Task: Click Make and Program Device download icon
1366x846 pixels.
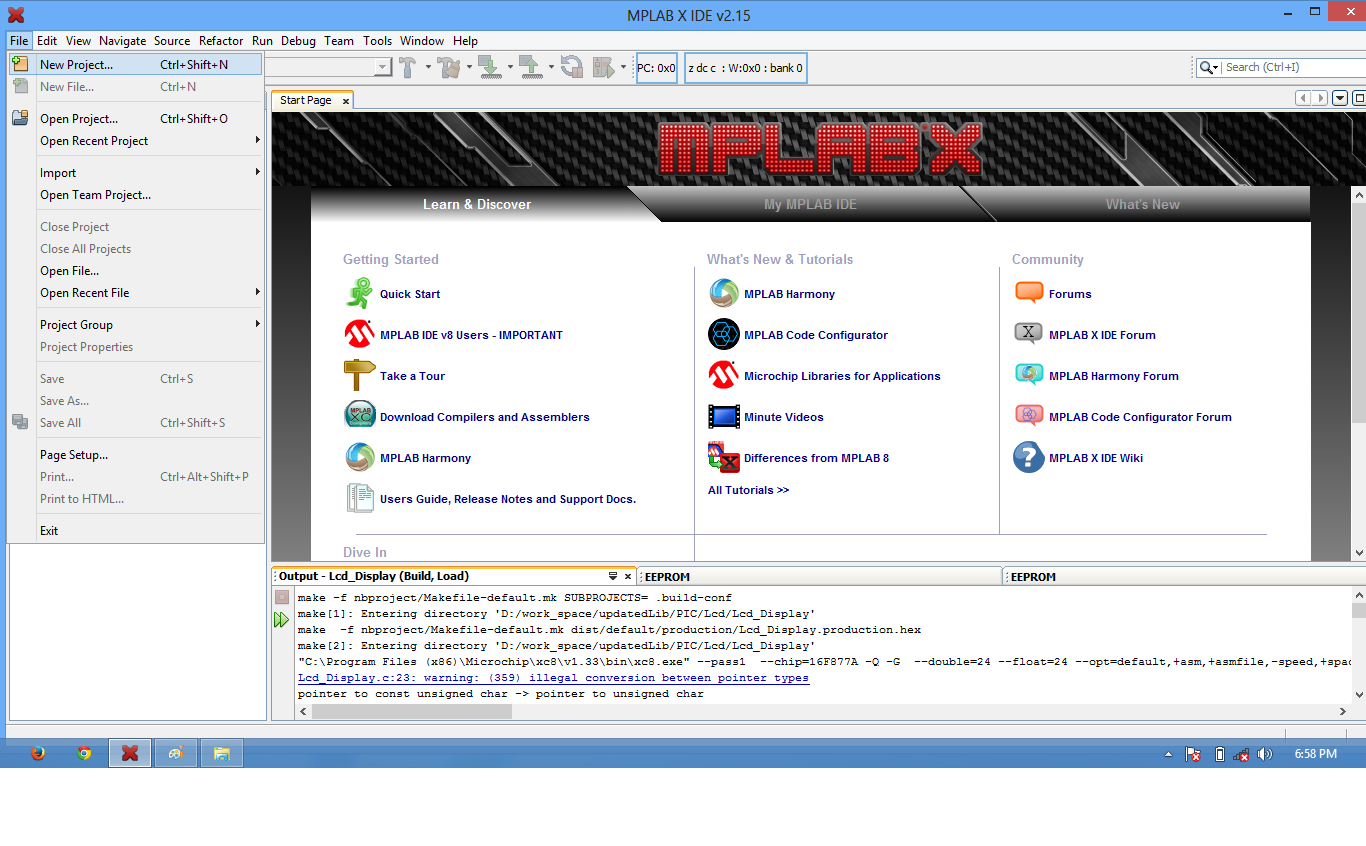Action: click(489, 67)
